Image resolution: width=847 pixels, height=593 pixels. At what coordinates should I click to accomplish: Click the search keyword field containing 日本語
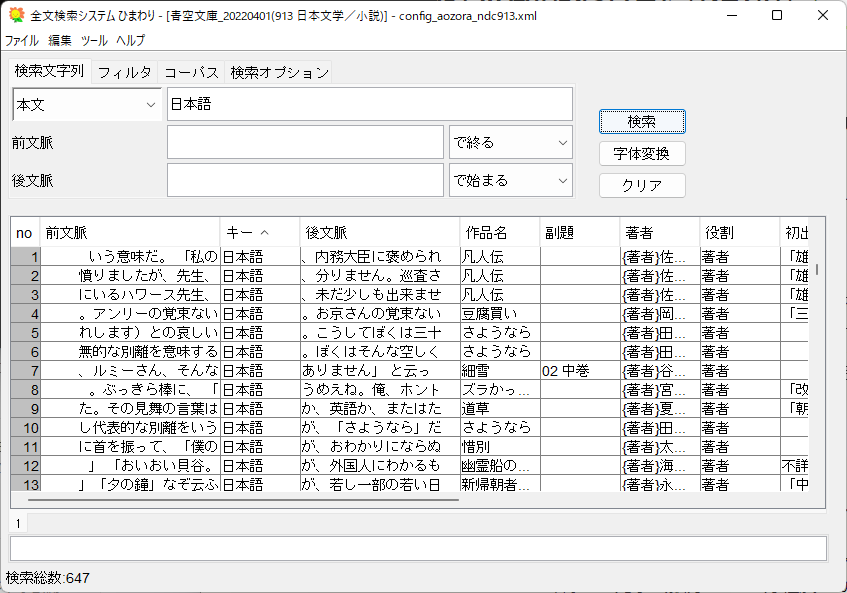click(x=369, y=104)
